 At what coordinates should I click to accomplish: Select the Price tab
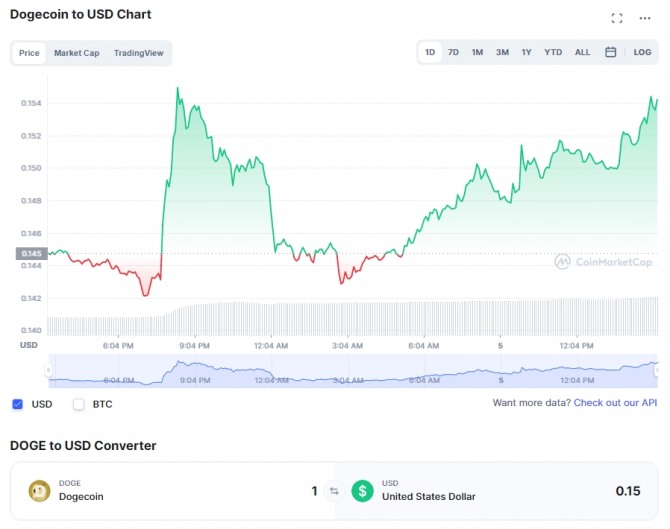tap(29, 53)
